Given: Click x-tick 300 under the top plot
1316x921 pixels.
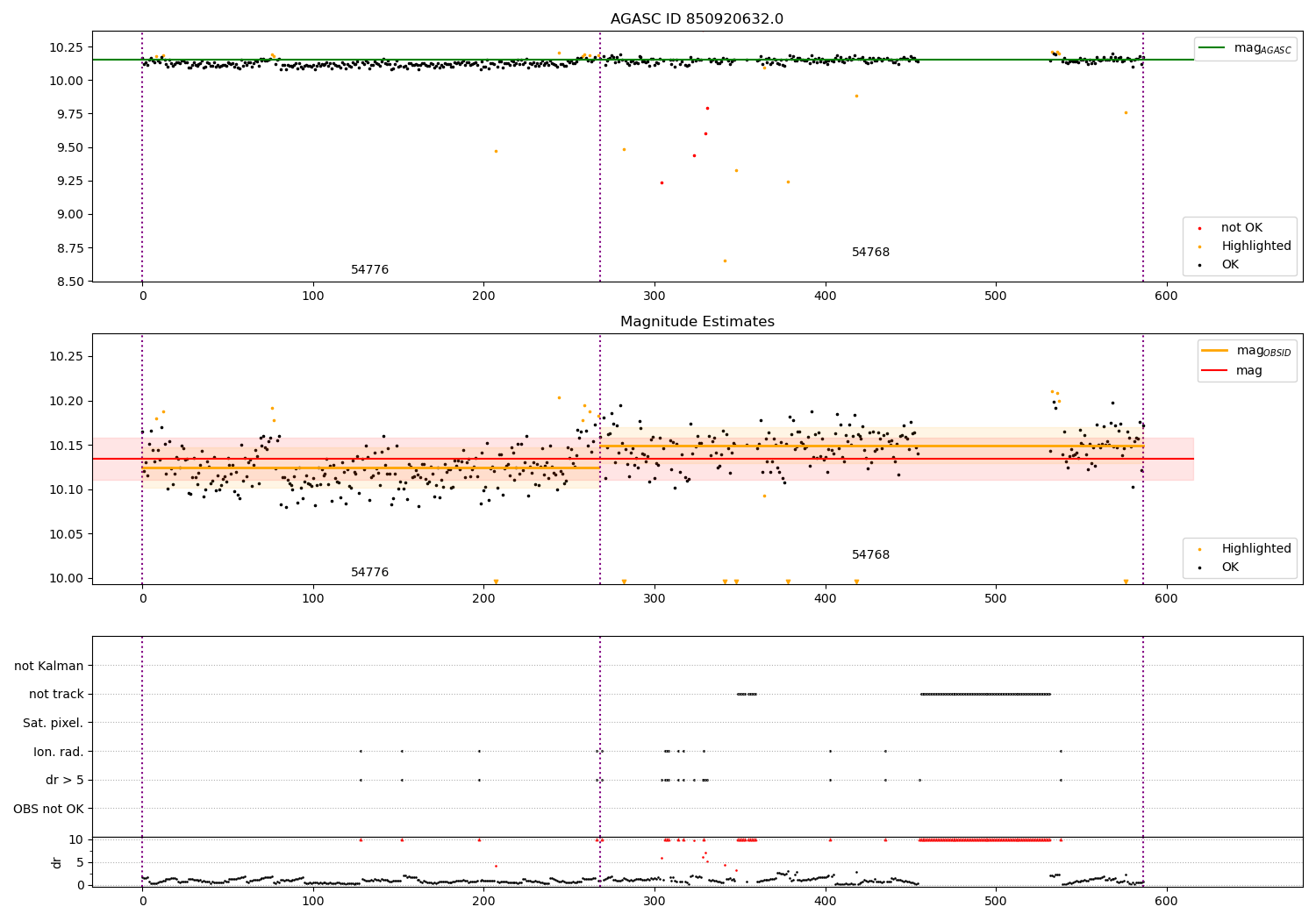Looking at the screenshot, I should pyautogui.click(x=654, y=296).
